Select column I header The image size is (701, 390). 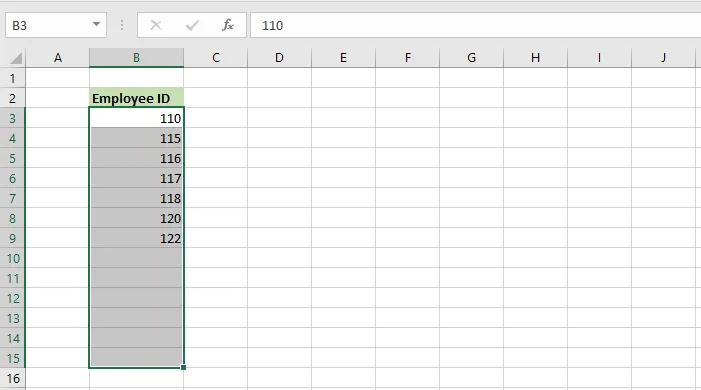(x=599, y=58)
